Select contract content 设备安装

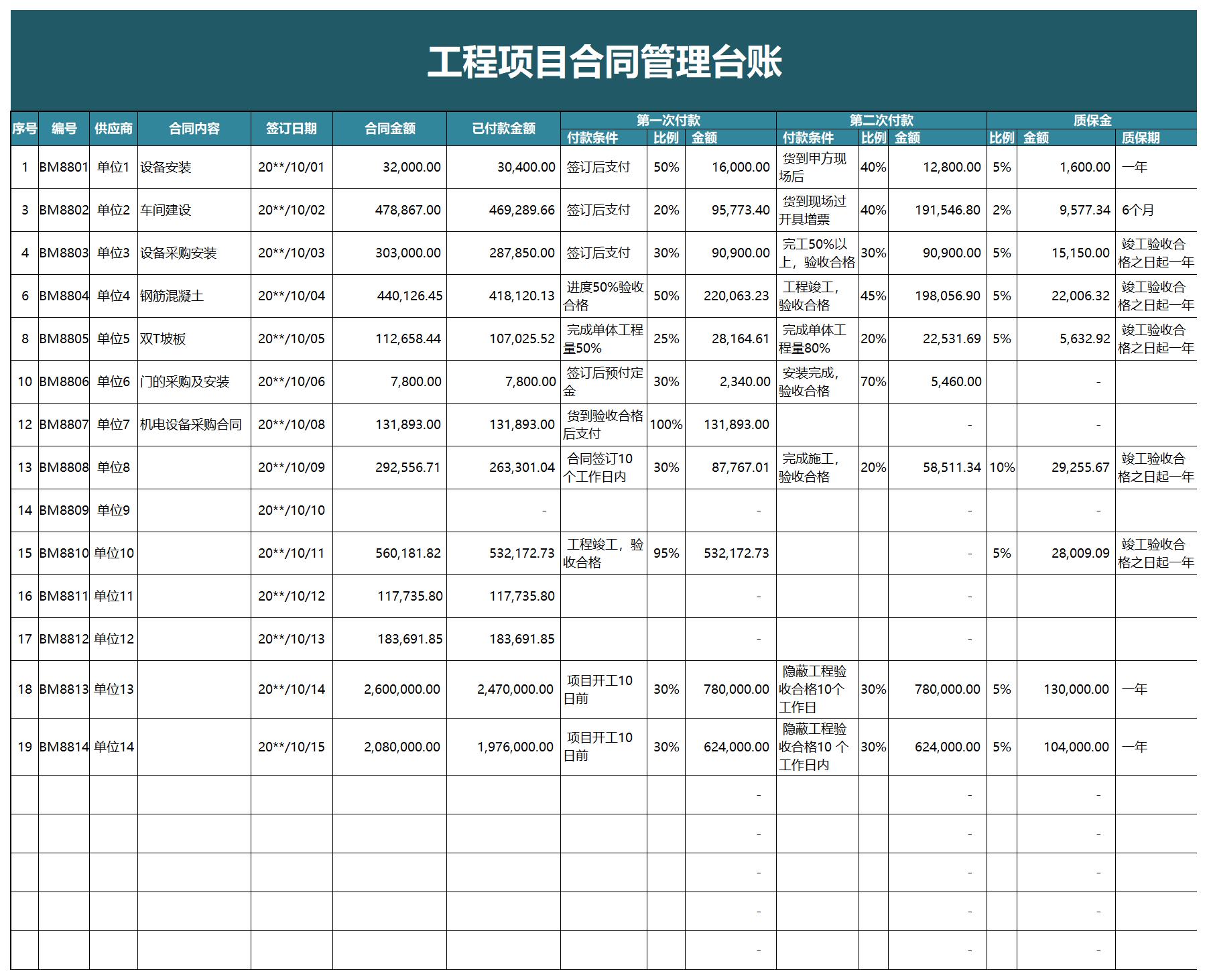coord(194,167)
